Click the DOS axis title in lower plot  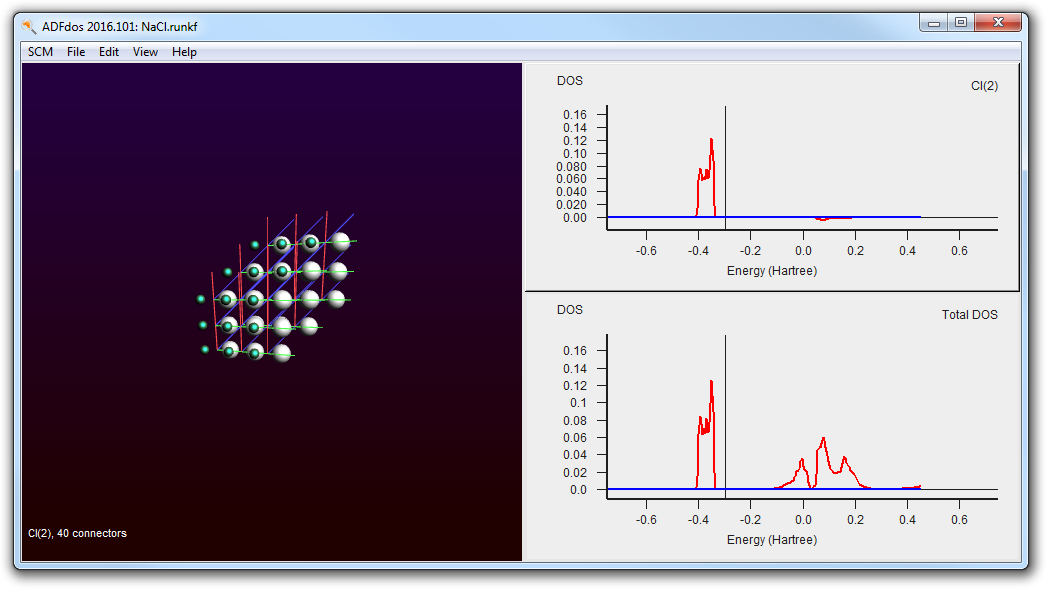570,310
